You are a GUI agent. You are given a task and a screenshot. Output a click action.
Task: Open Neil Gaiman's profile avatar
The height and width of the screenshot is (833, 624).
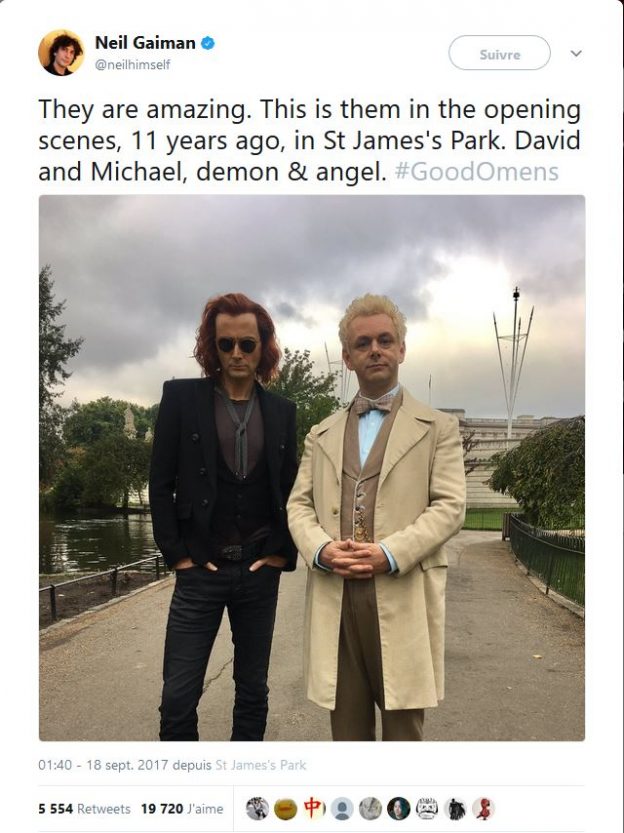click(61, 53)
